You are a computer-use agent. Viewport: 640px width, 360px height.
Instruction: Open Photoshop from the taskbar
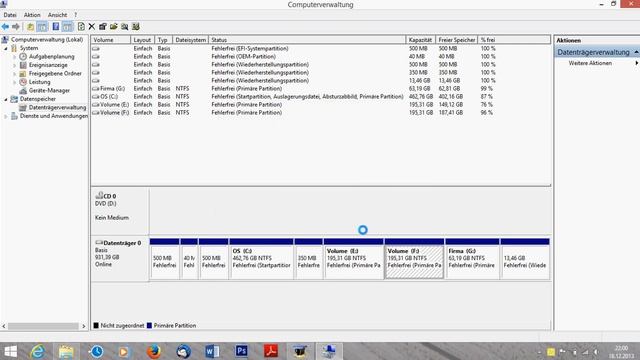(241, 351)
